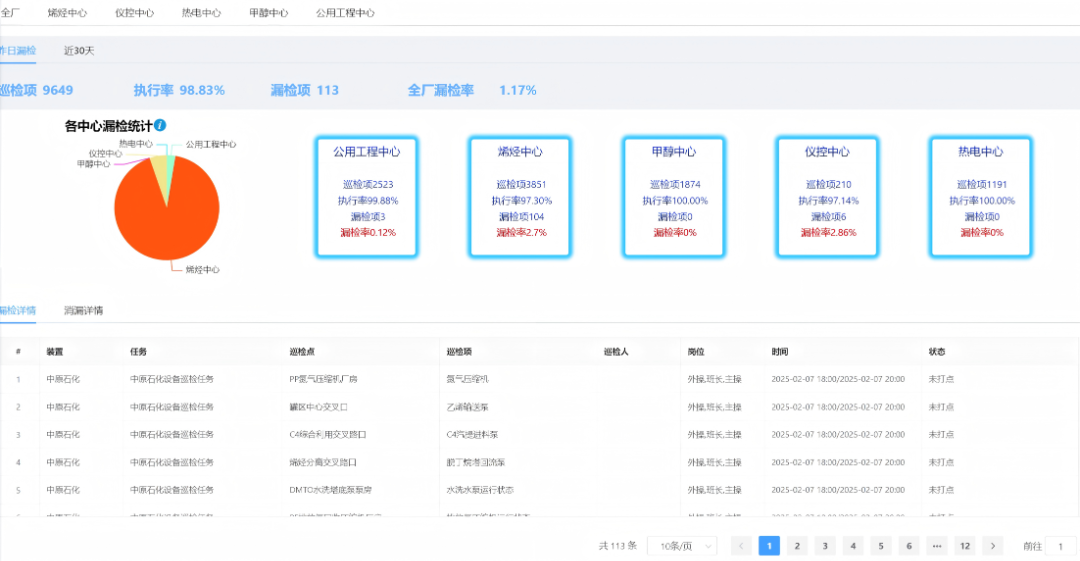The width and height of the screenshot is (1080, 561).
Task: Click 执行率99.88% in the 公用工程中心 card
Action: click(368, 201)
